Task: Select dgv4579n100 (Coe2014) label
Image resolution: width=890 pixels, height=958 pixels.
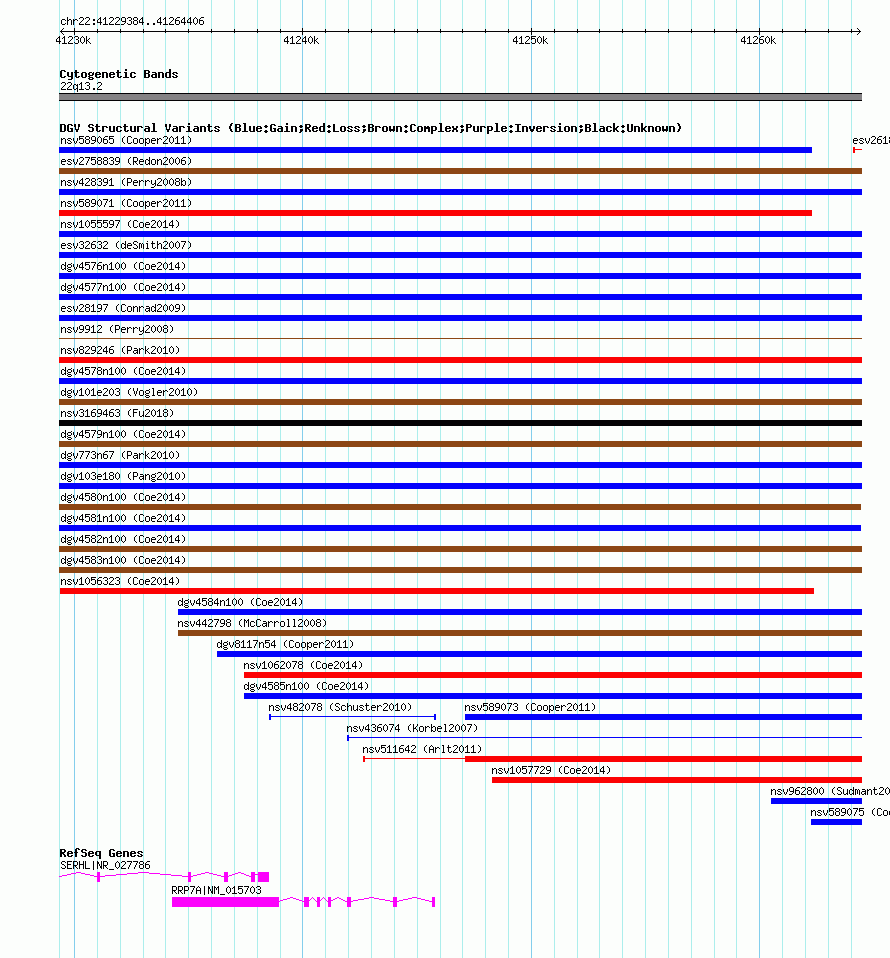Action: [x=123, y=434]
